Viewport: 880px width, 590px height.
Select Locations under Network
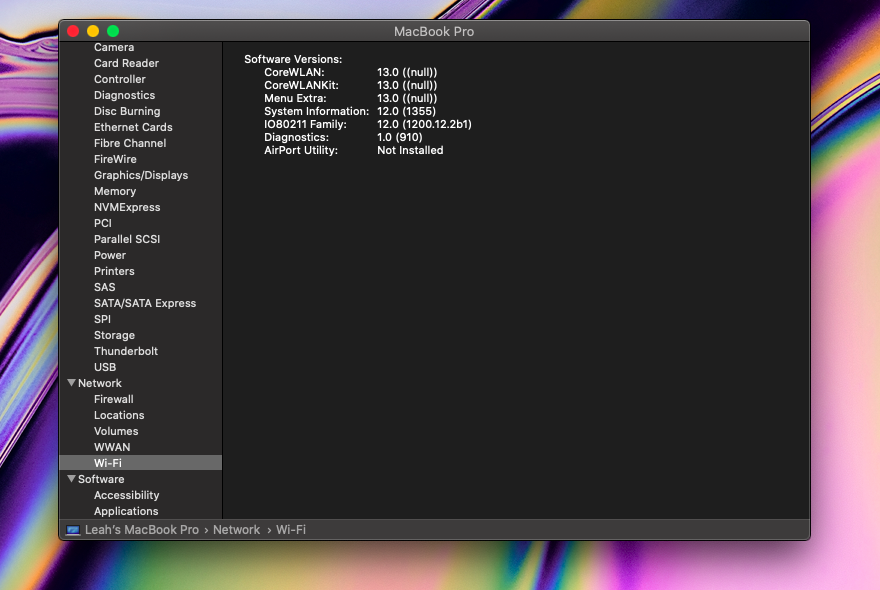coord(119,415)
